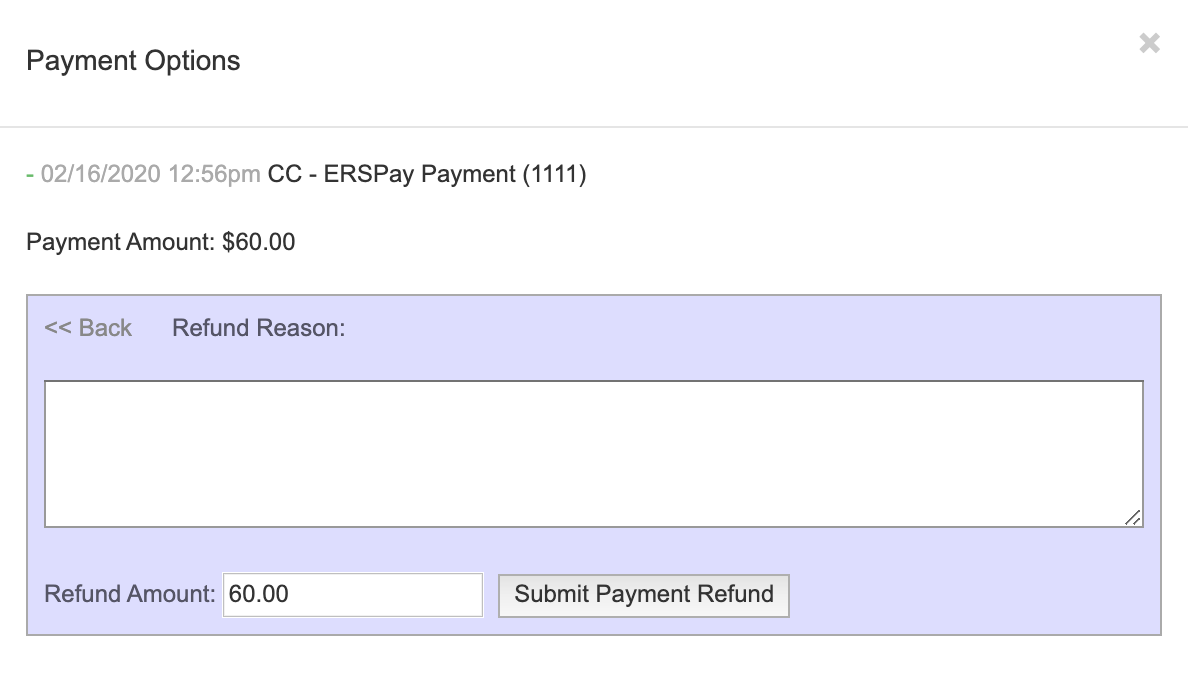Click the Payment Amount label
The height and width of the screenshot is (700, 1188).
(x=120, y=242)
